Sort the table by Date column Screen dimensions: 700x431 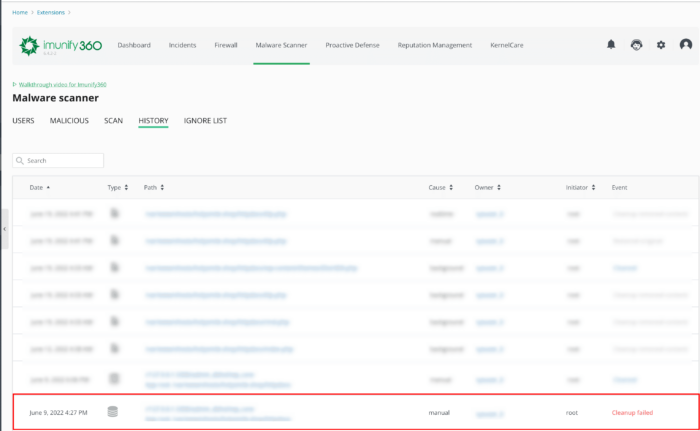[x=40, y=187]
